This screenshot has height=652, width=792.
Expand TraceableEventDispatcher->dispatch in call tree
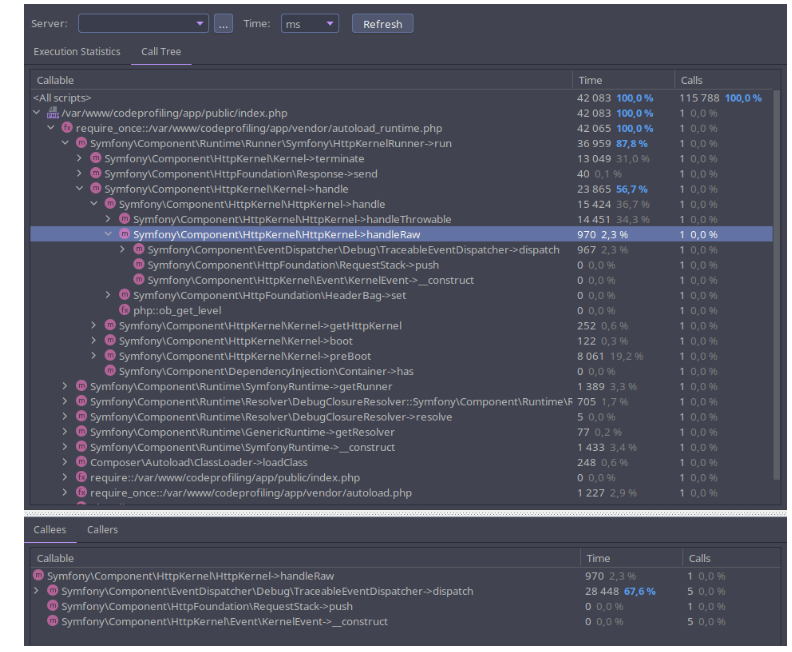(x=122, y=249)
